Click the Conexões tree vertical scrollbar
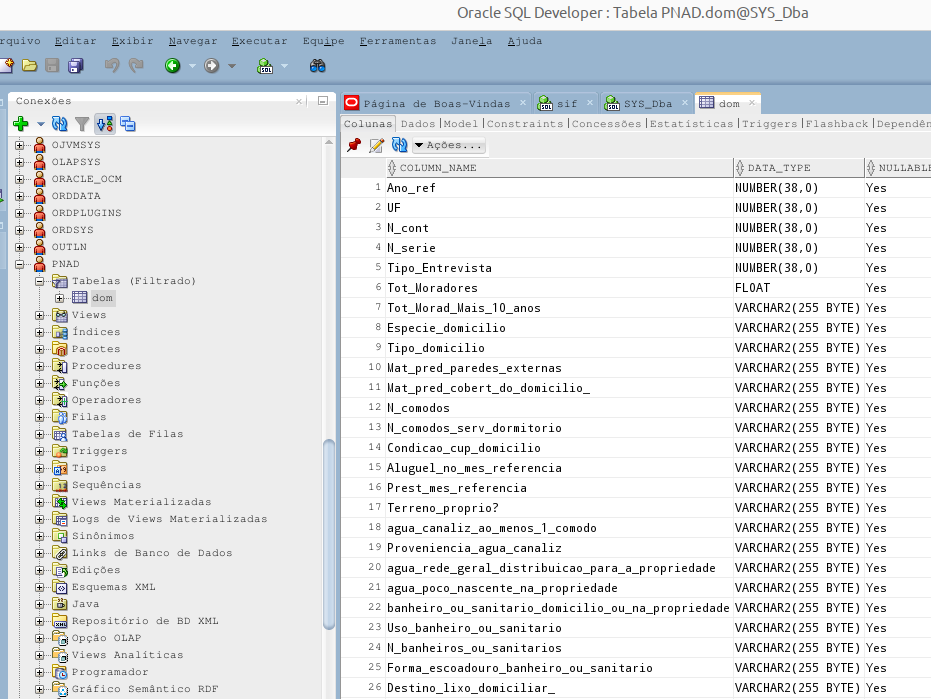The width and height of the screenshot is (931, 699). point(329,533)
